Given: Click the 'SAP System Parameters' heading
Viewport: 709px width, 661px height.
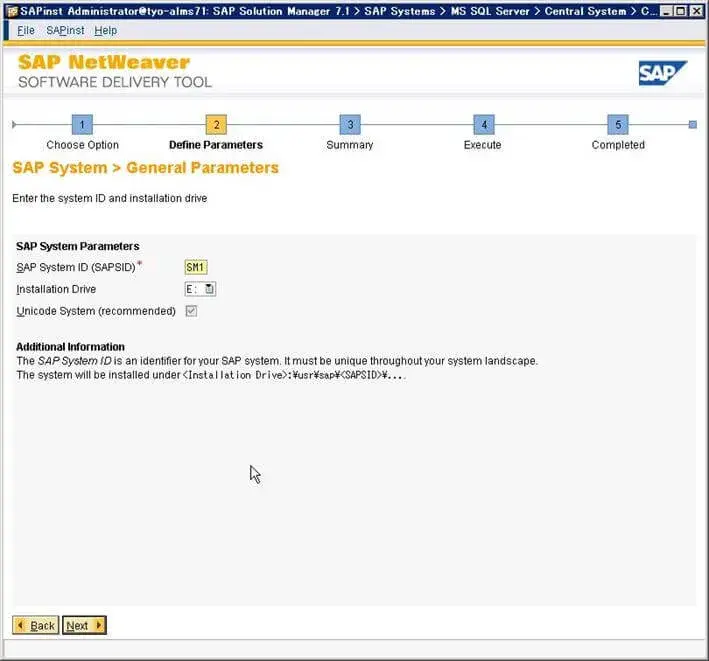Looking at the screenshot, I should 78,246.
